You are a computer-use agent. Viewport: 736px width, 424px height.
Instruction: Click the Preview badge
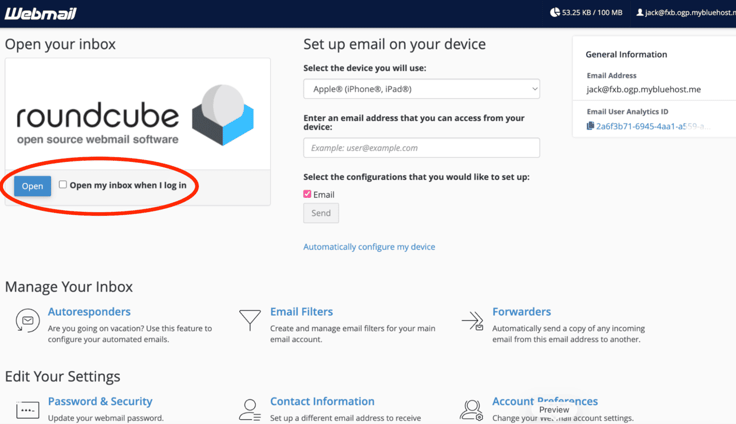tap(554, 409)
